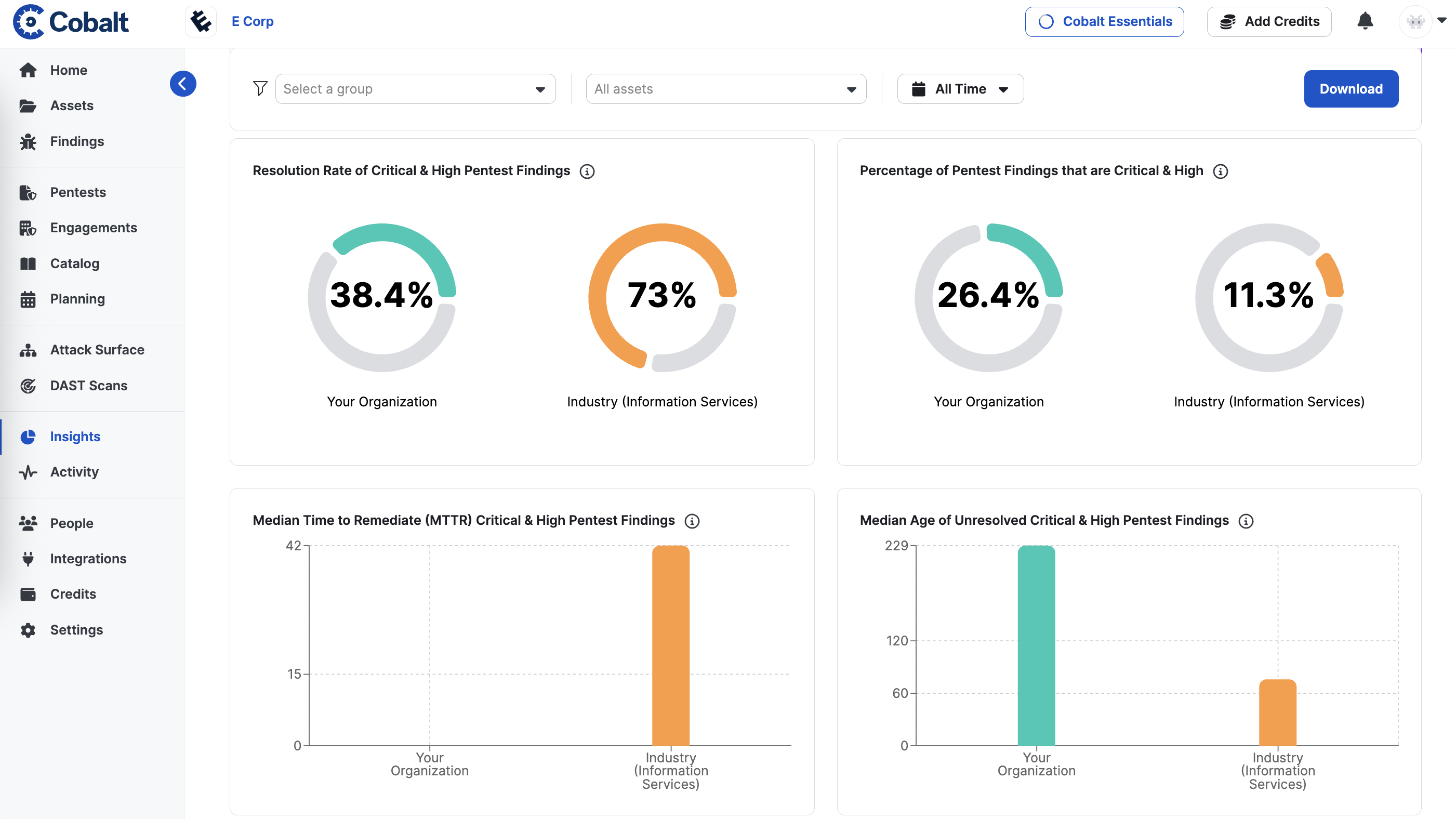1456x819 pixels.
Task: Navigate to DAST Scans
Action: [x=89, y=386]
